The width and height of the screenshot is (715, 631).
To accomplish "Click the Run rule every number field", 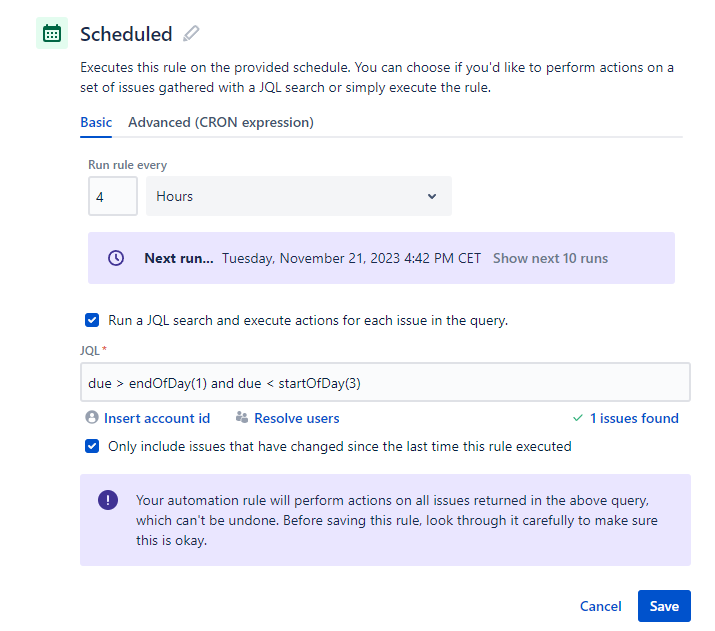I will point(112,196).
